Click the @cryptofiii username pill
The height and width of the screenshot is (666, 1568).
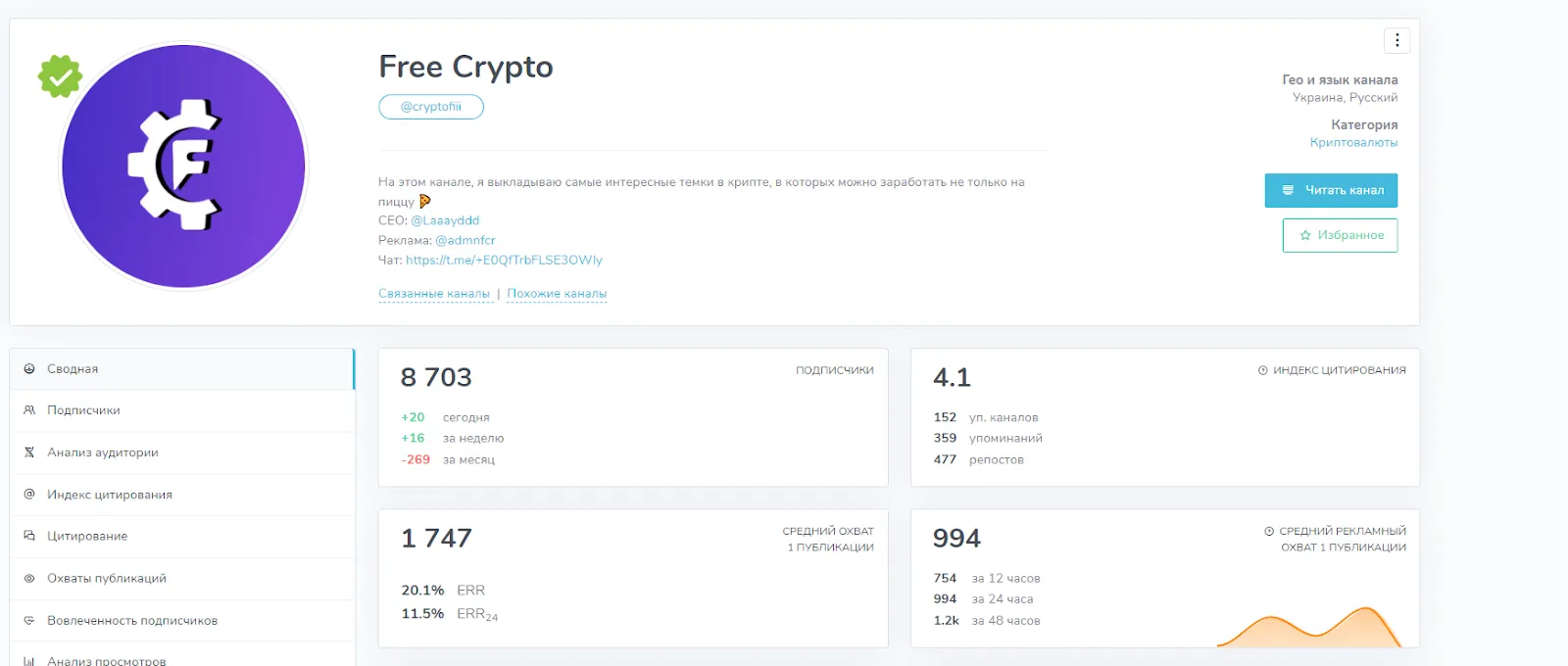coord(431,107)
